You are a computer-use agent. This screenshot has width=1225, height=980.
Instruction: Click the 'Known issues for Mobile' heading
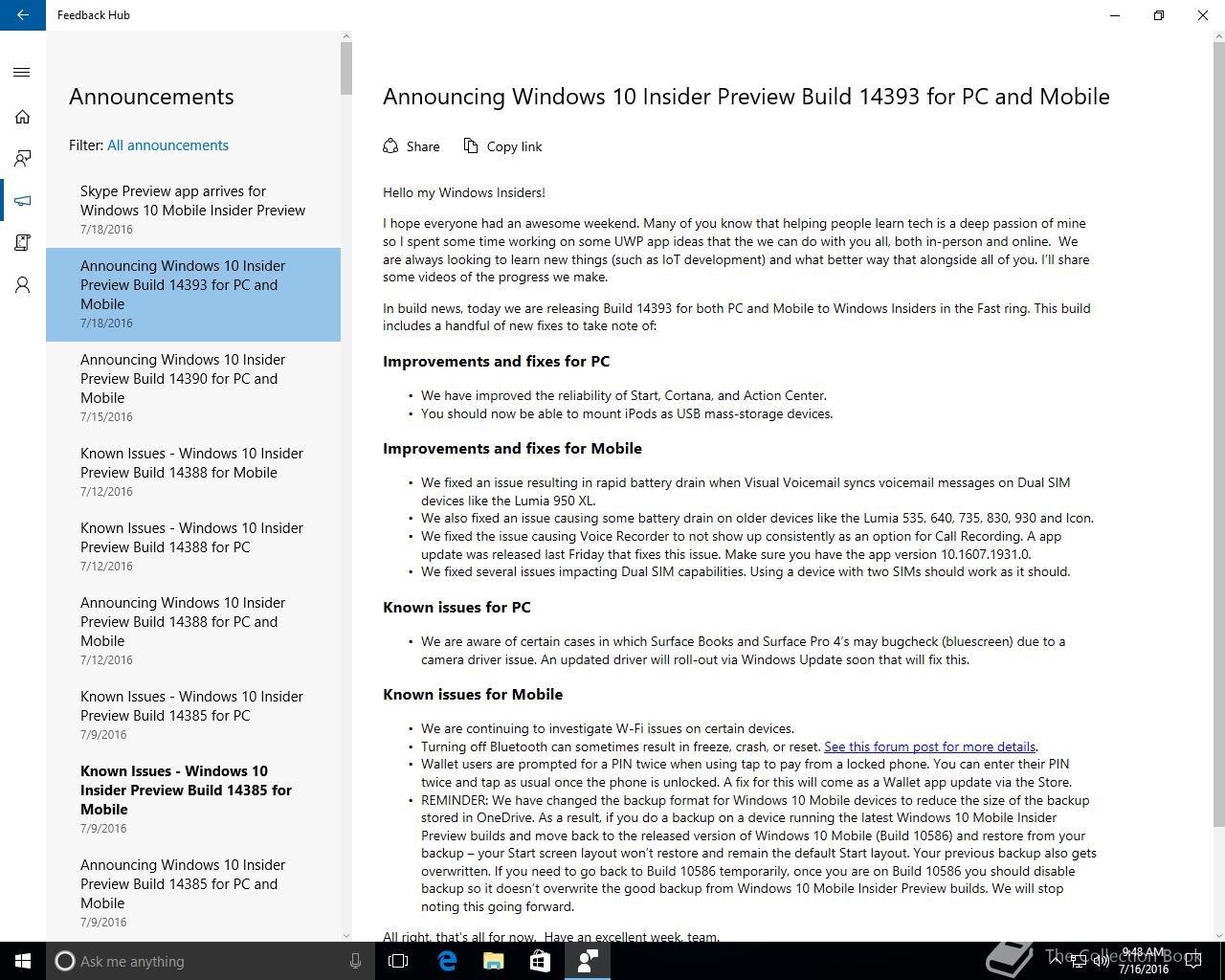pyautogui.click(x=473, y=694)
